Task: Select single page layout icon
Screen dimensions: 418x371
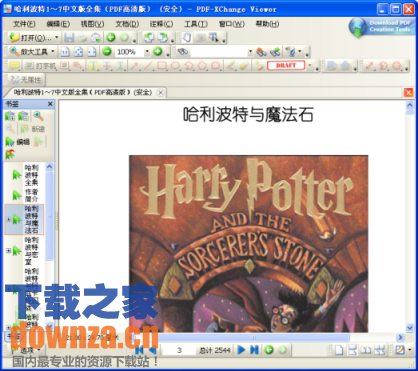Action: pyautogui.click(x=339, y=350)
